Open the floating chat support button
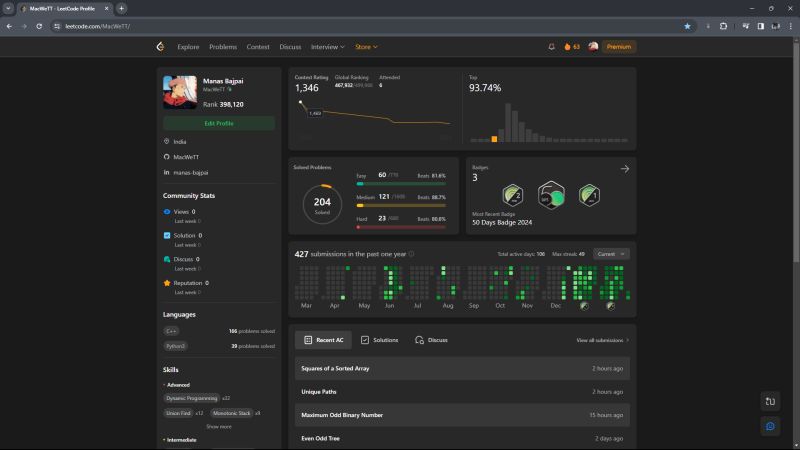 [x=770, y=426]
